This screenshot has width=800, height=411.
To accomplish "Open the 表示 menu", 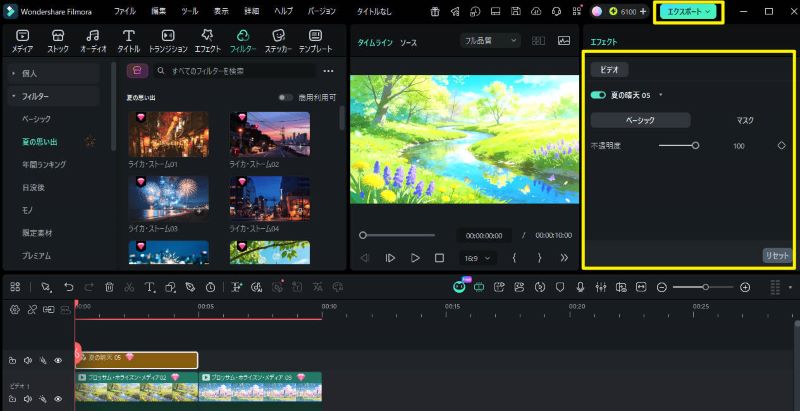I will 221,11.
